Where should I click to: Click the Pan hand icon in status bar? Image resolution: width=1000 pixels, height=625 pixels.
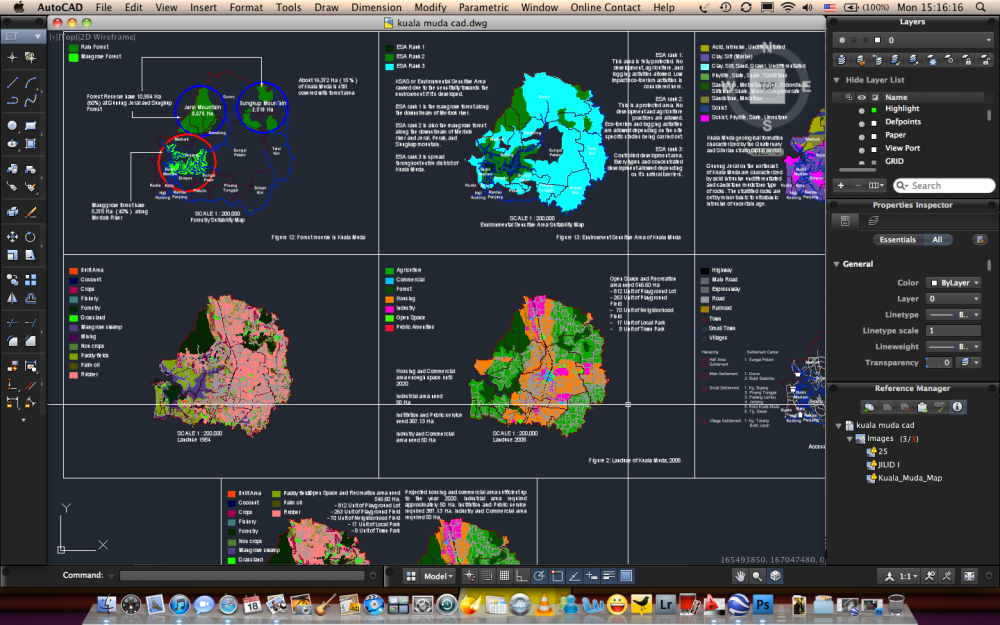(739, 576)
